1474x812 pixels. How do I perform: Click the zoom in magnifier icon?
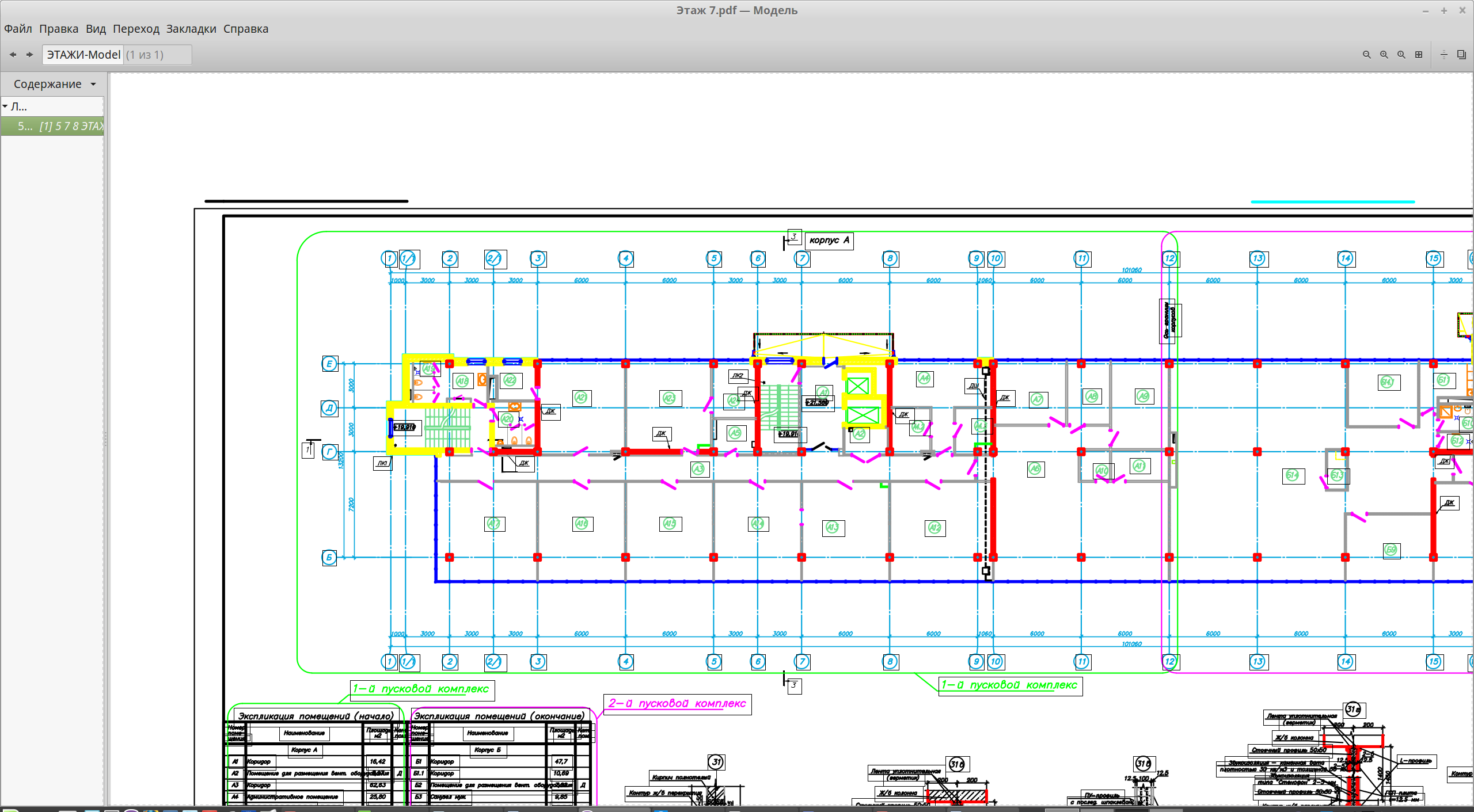tap(1384, 55)
